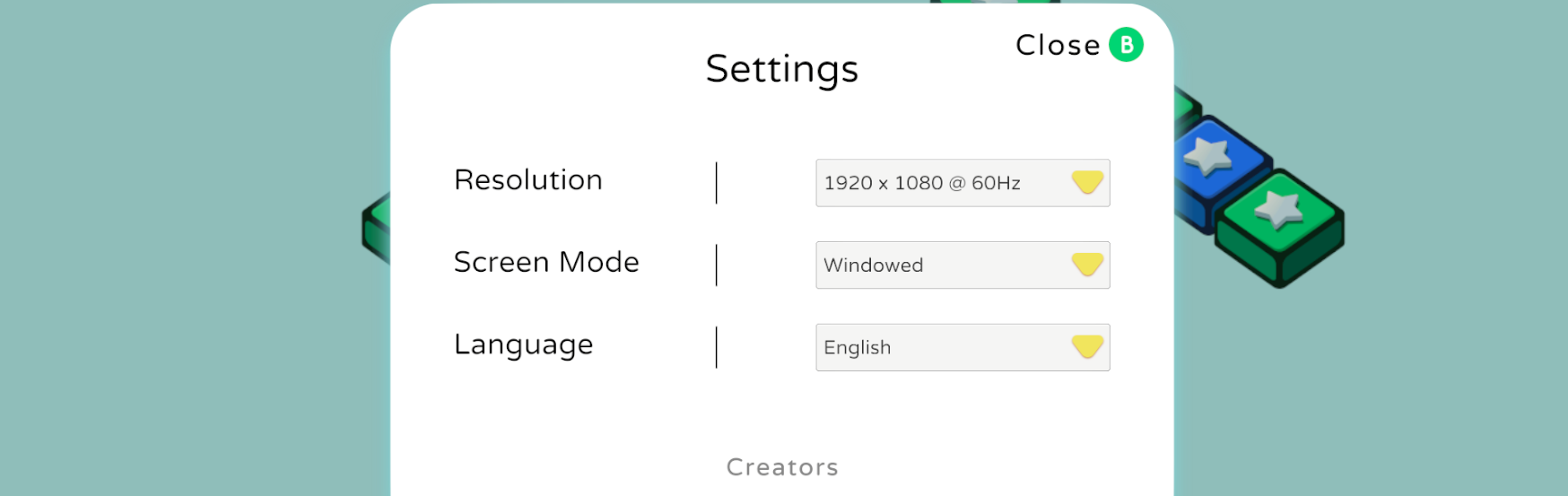Select the Resolution label
The image size is (1568, 496).
point(528,180)
